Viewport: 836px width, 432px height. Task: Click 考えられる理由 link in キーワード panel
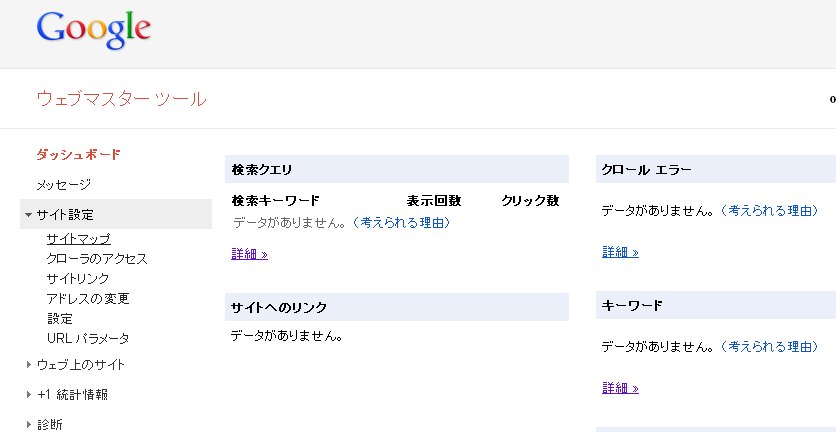pos(770,346)
